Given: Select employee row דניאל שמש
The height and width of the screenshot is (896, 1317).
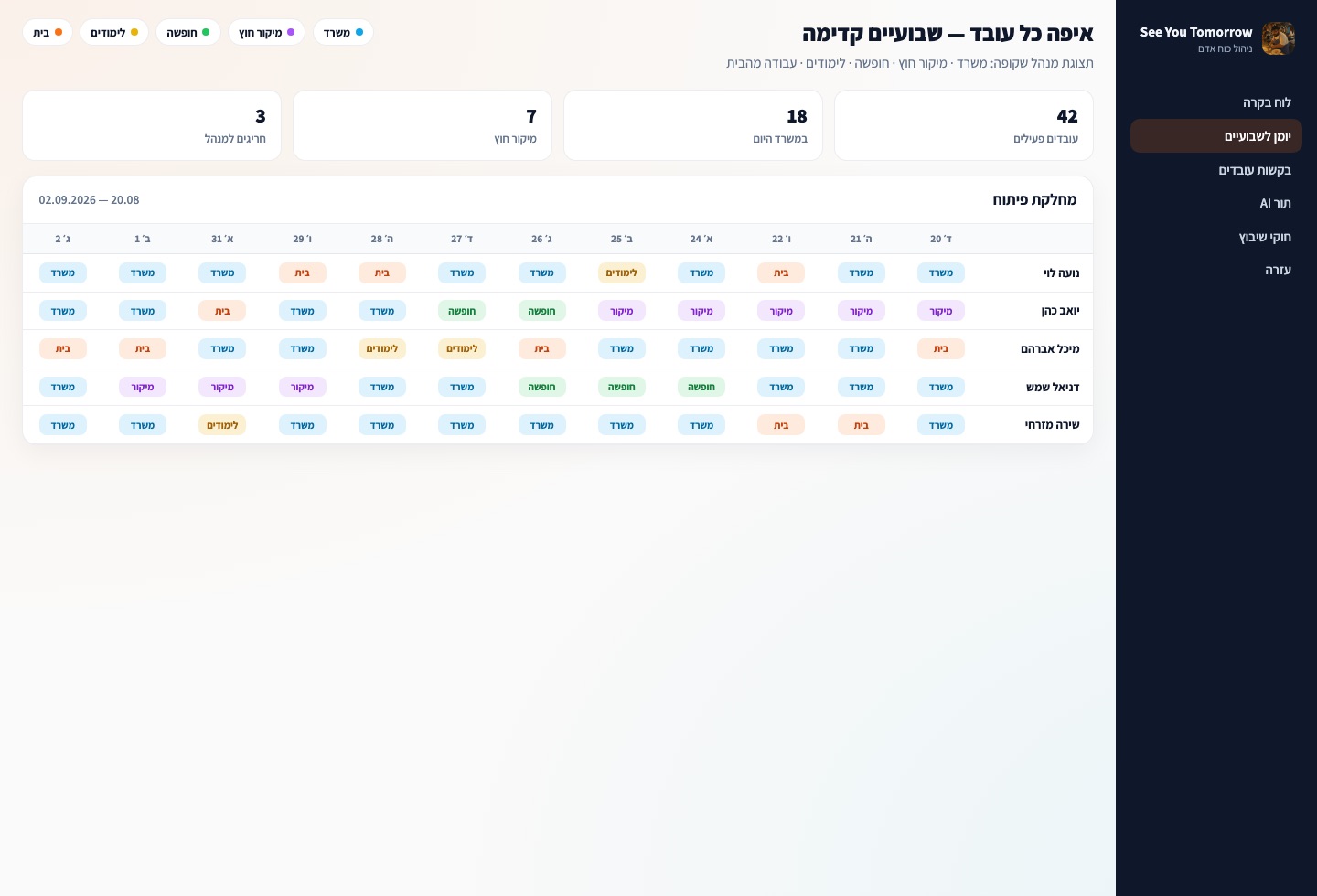Looking at the screenshot, I should point(558,387).
